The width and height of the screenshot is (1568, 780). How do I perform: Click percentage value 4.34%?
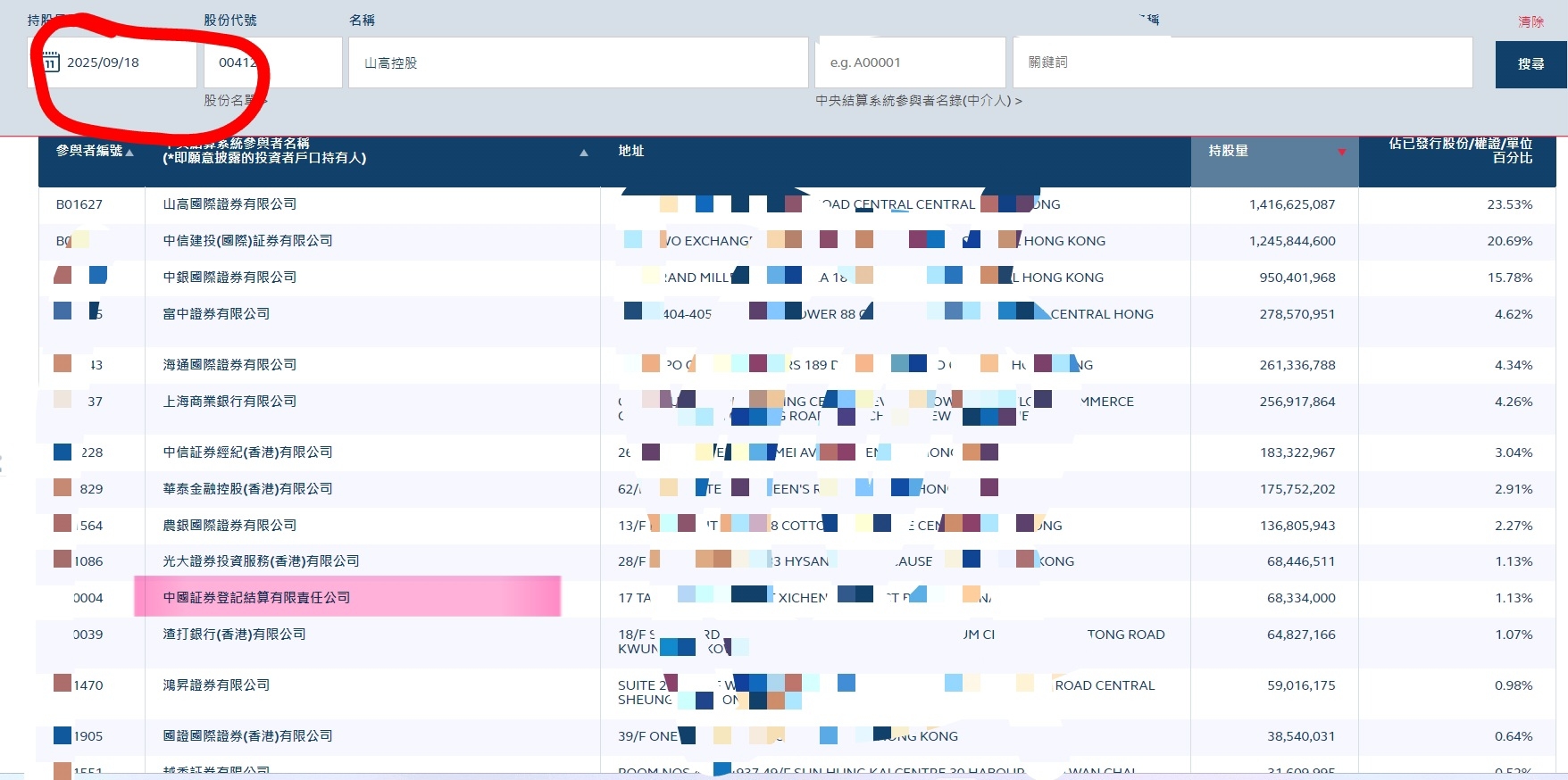point(1514,365)
